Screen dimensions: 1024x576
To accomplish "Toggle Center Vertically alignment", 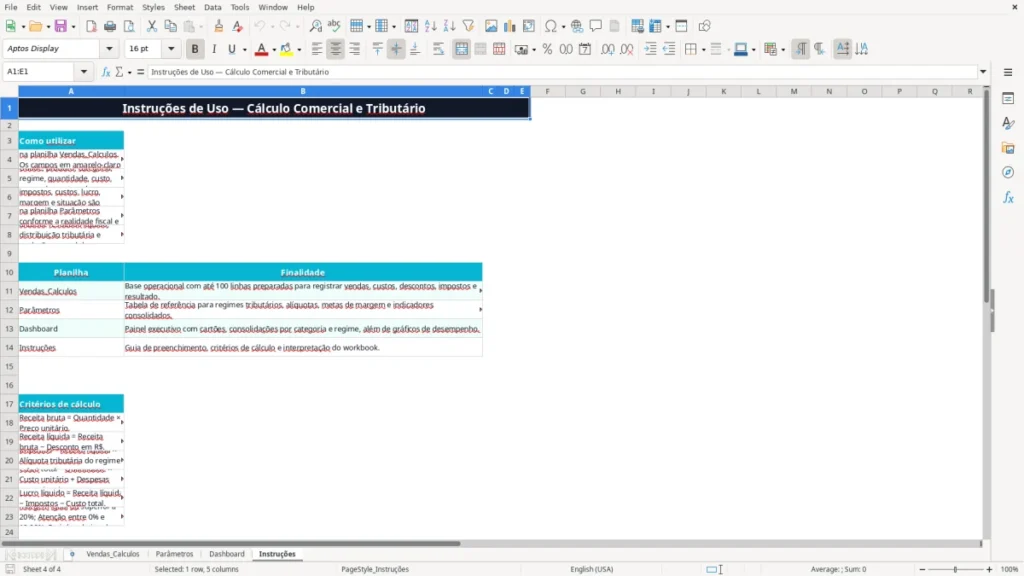I will click(396, 49).
